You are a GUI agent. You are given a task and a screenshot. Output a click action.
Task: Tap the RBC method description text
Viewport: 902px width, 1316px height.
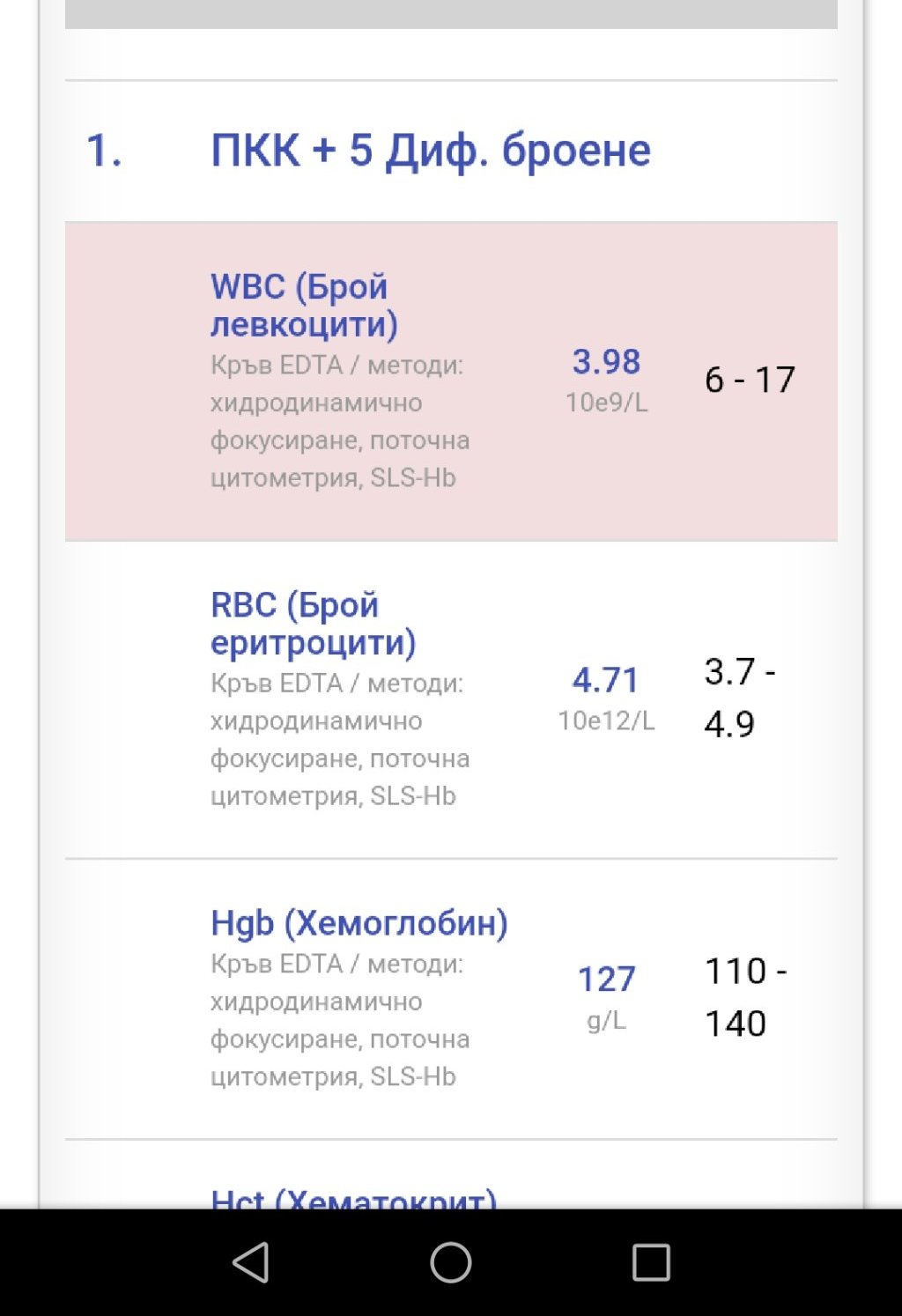[x=339, y=739]
